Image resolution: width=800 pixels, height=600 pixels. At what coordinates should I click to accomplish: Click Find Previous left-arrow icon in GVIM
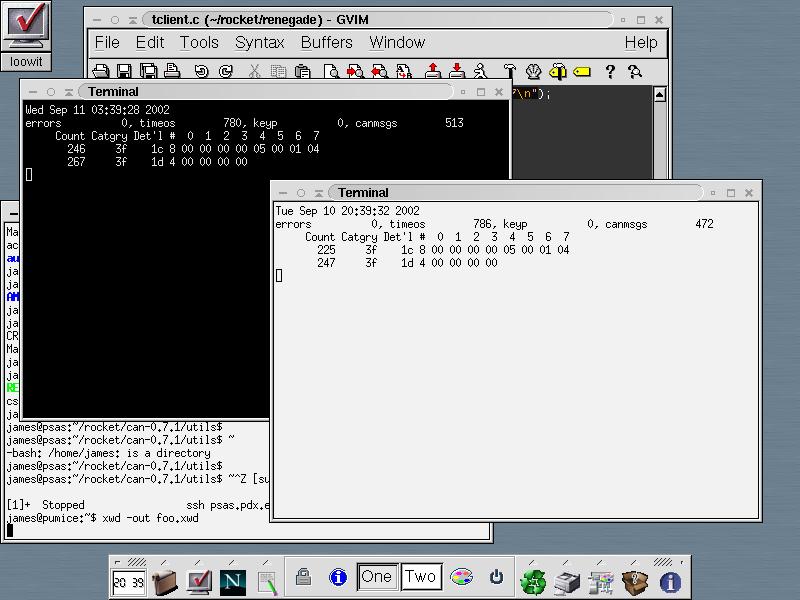coord(380,71)
